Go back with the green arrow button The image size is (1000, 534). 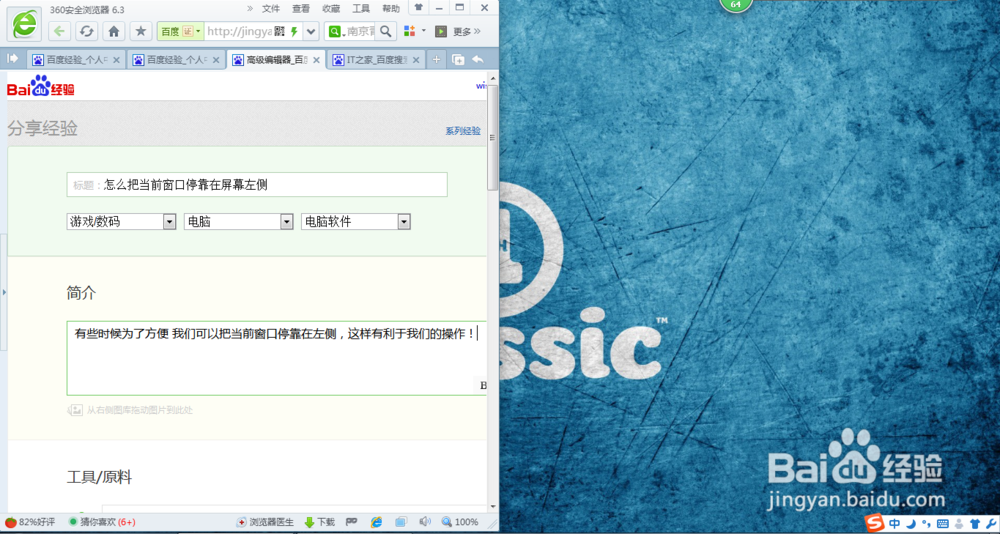[x=60, y=31]
